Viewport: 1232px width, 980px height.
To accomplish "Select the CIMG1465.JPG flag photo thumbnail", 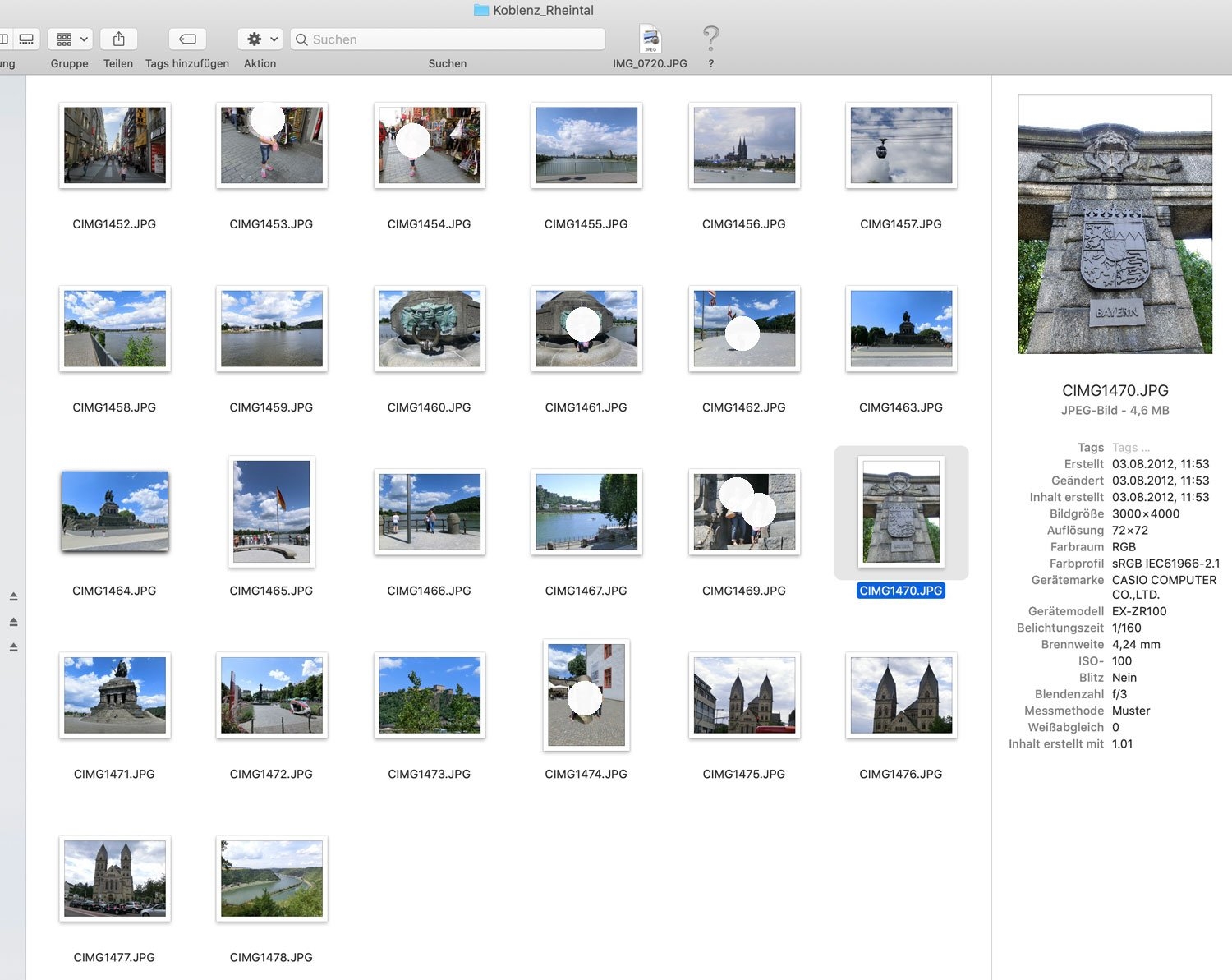I will [x=272, y=512].
